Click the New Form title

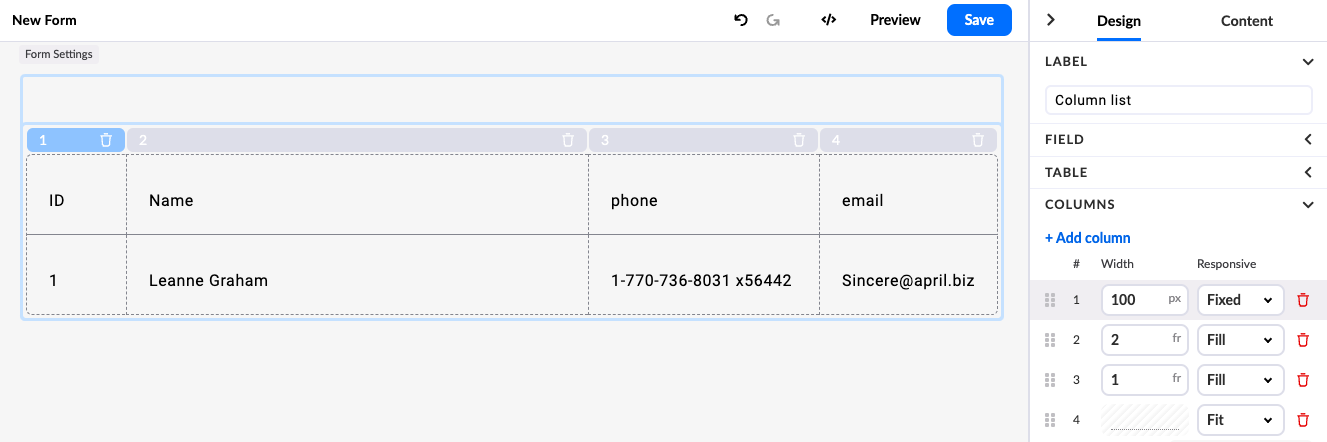[x=44, y=20]
